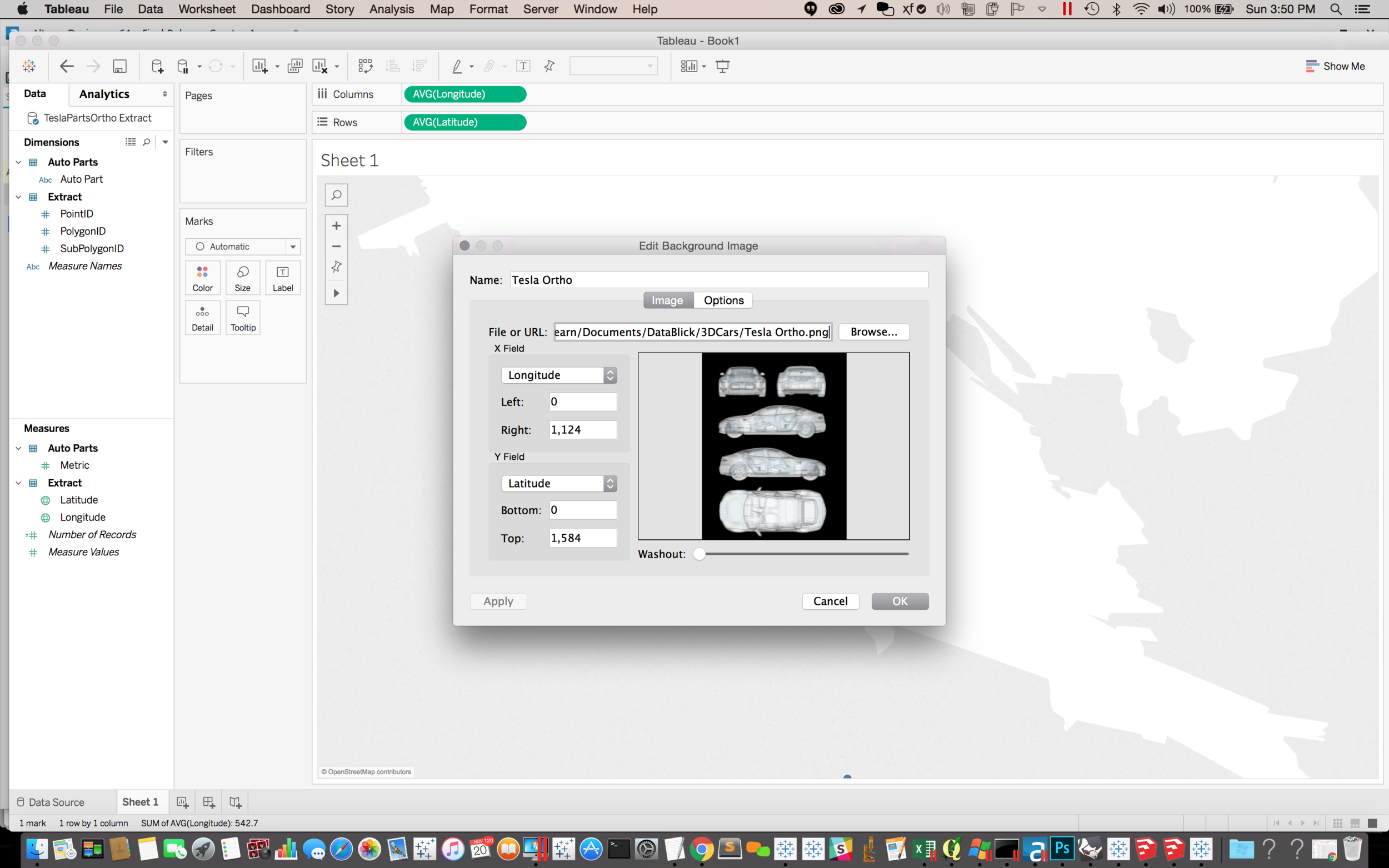This screenshot has height=868, width=1389.
Task: Click the Browse... button
Action: pyautogui.click(x=874, y=332)
